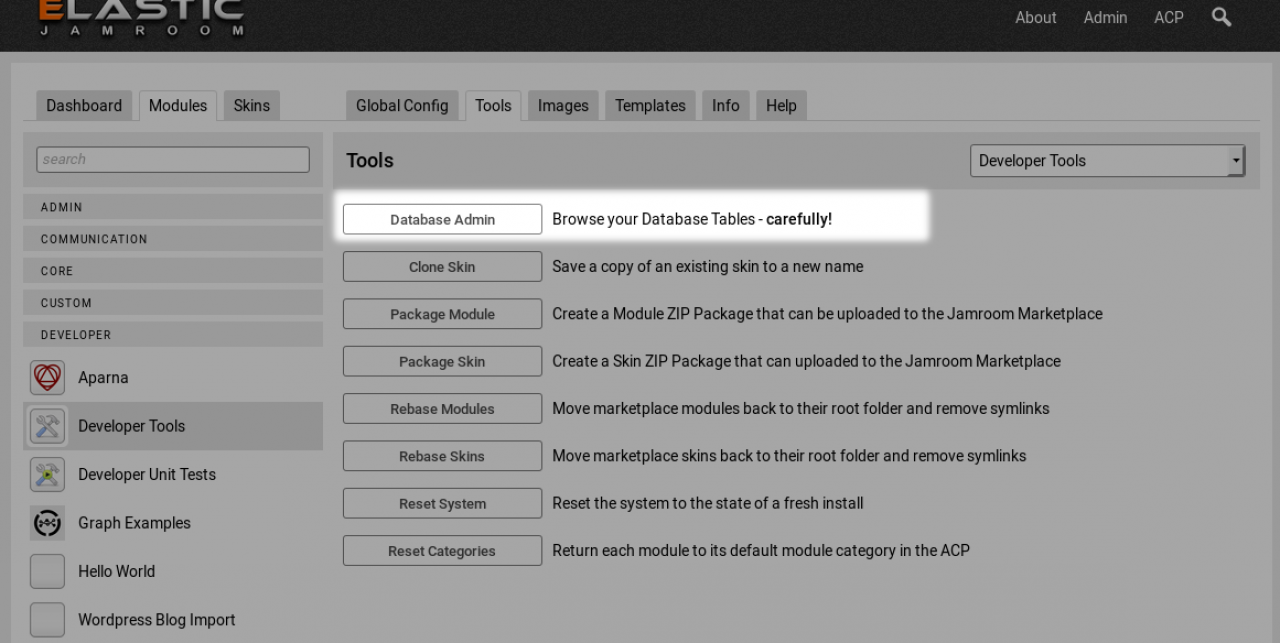Click the Package Skin button
Screen dimensions: 1280x643
442,361
